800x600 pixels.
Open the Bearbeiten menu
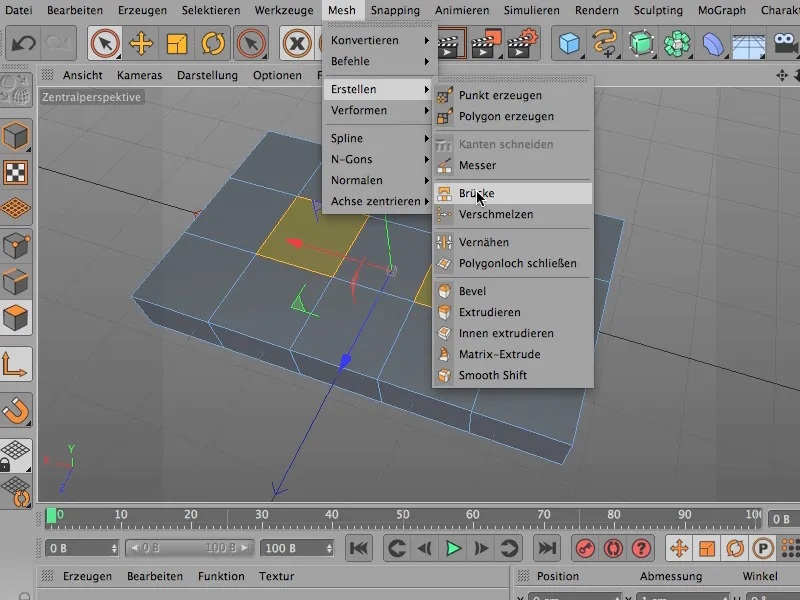coord(75,10)
